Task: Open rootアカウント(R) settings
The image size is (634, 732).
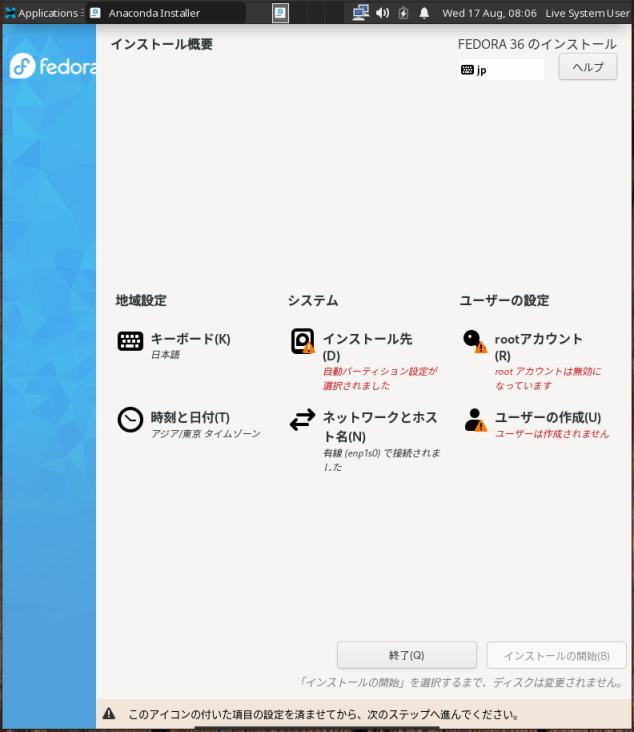Action: pyautogui.click(x=538, y=346)
